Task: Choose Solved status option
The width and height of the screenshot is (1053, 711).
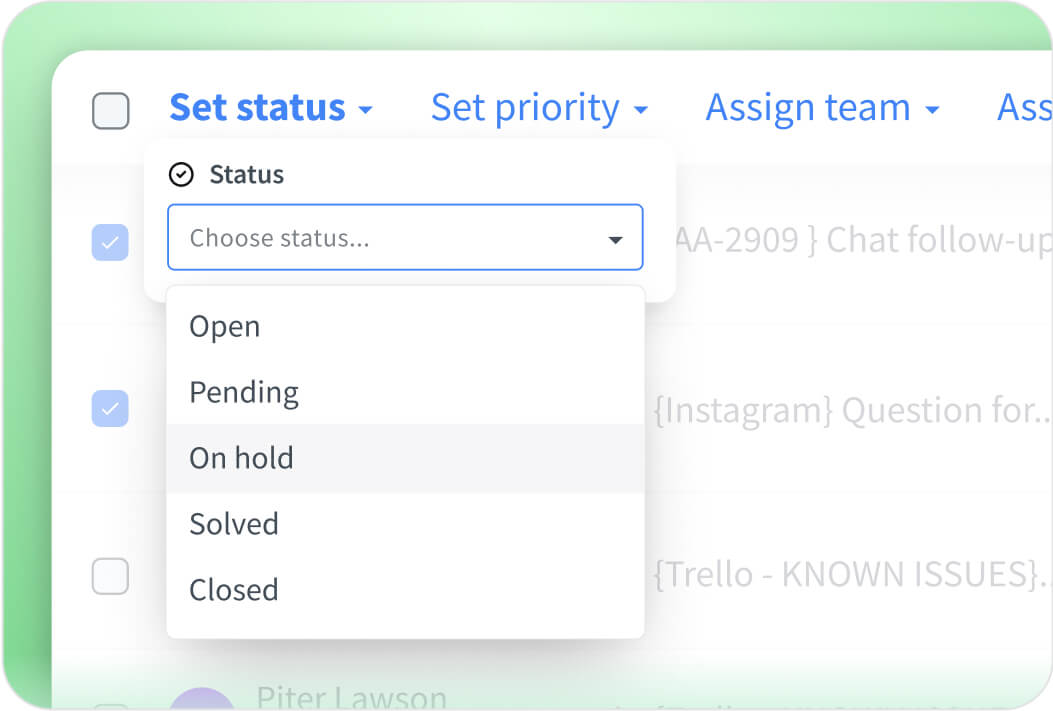Action: [233, 524]
